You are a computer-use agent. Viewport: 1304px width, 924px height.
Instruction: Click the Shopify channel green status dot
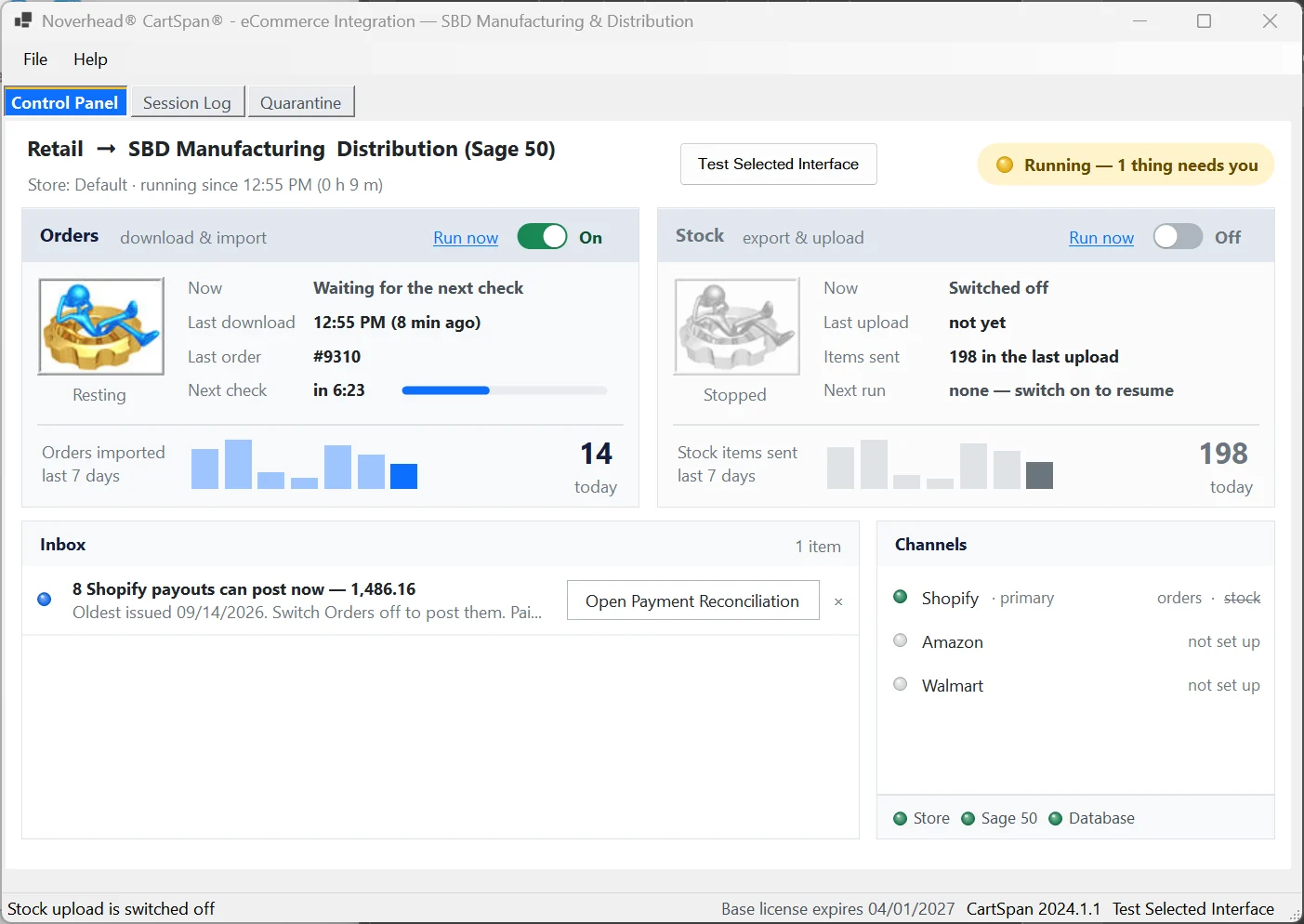[x=900, y=597]
